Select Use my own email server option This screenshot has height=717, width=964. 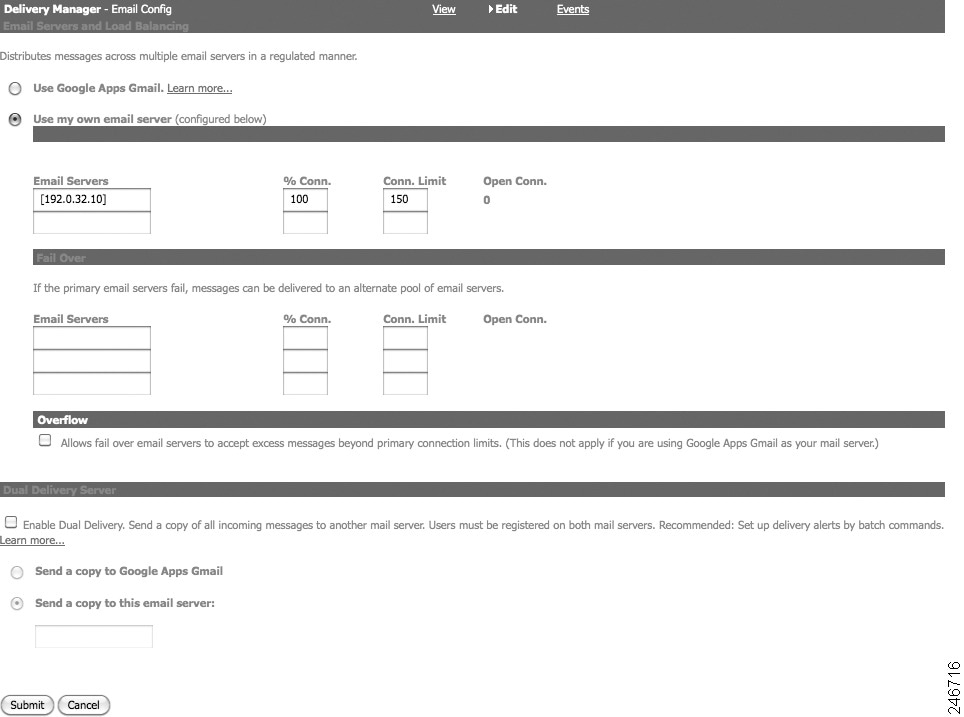click(x=15, y=119)
